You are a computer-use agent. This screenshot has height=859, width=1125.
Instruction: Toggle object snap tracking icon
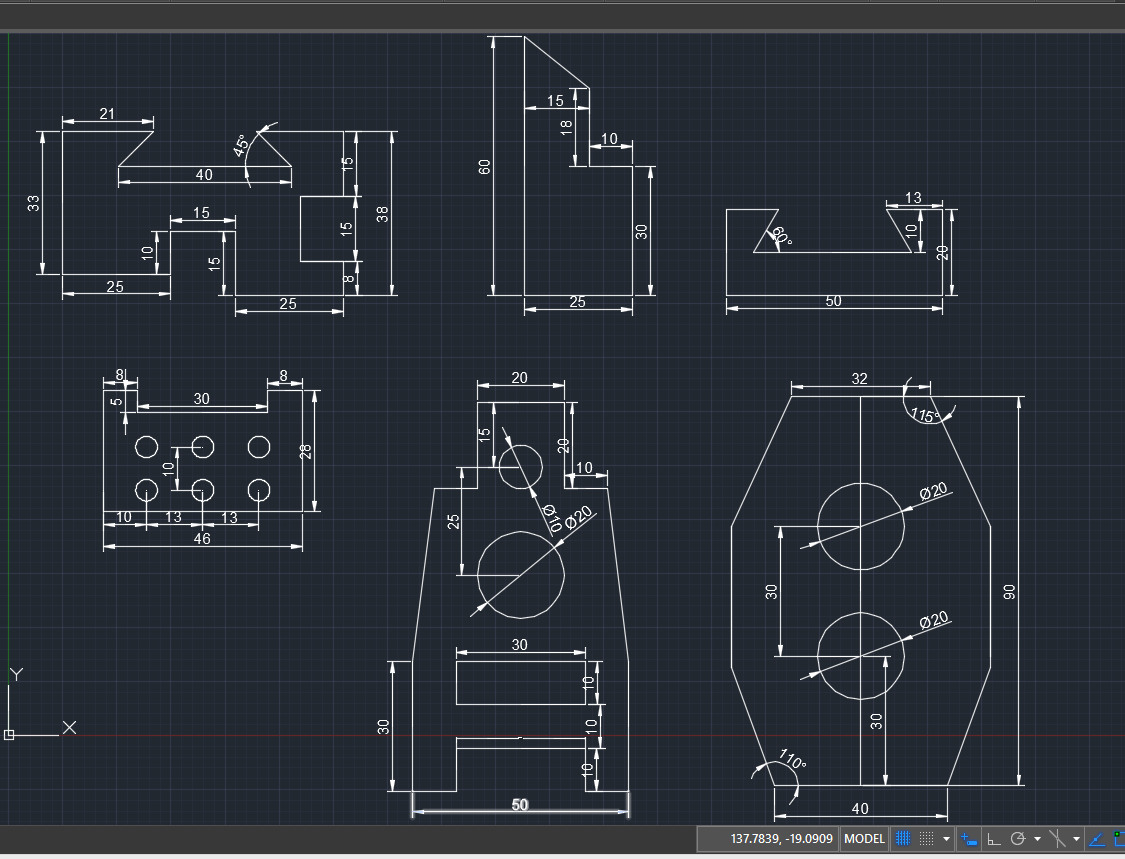[1096, 838]
